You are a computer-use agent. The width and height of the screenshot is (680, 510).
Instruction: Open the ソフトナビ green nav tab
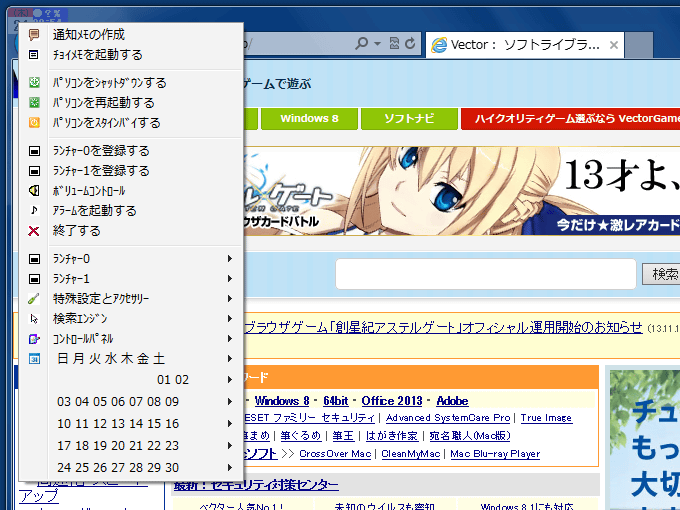pos(409,118)
